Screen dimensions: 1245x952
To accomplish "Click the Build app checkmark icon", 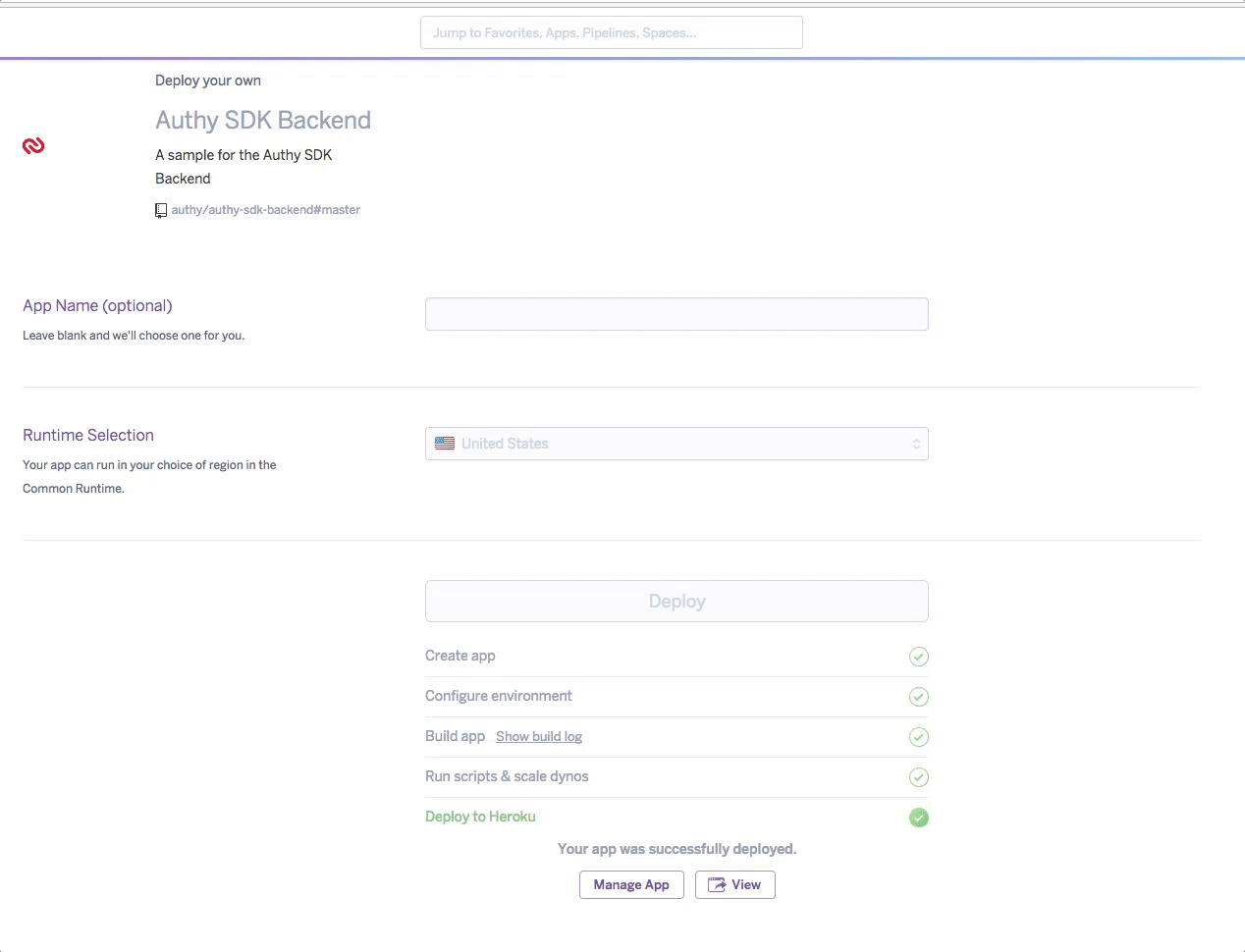I will click(919, 737).
